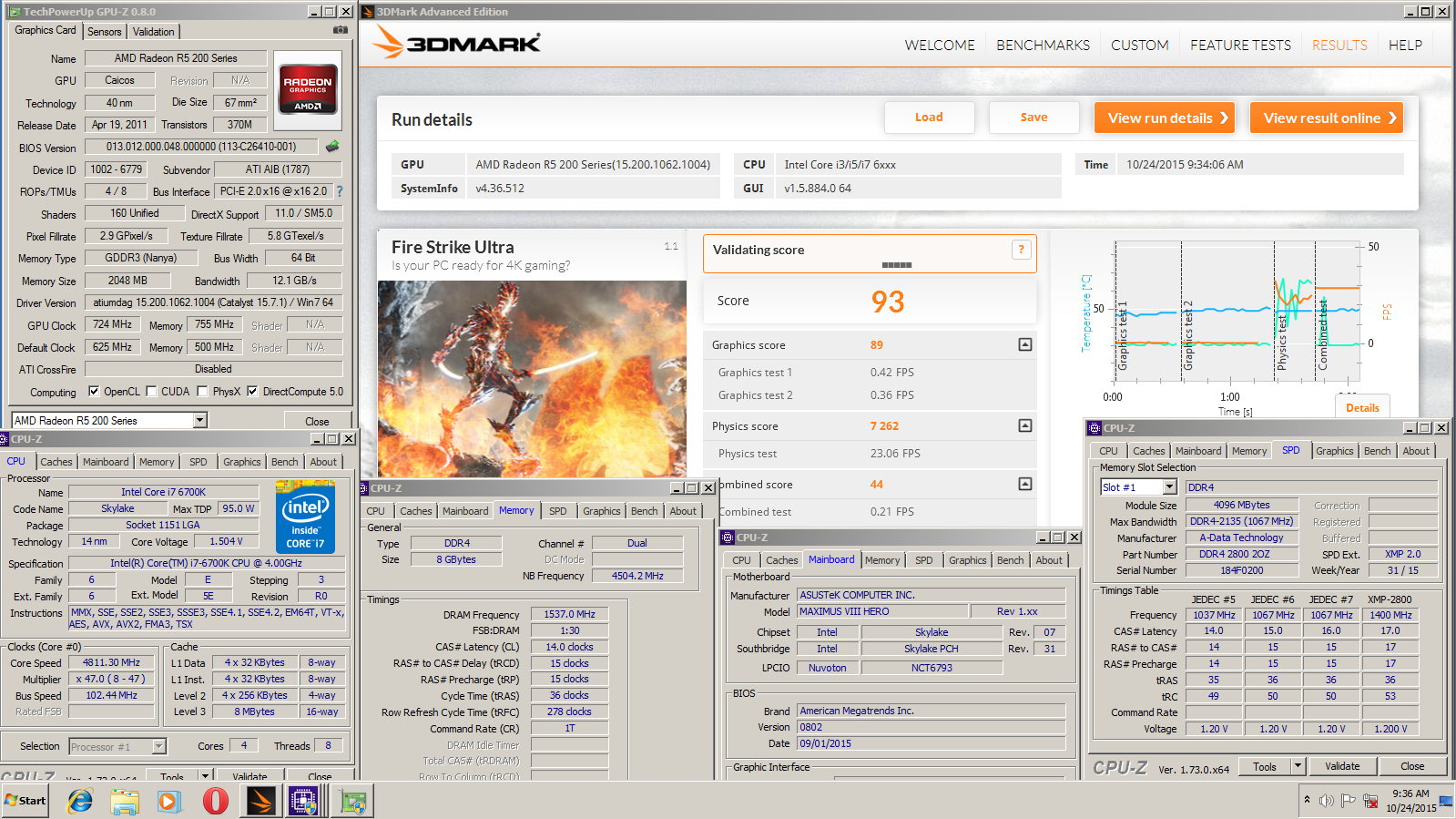Open the Tools dropdown arrow in CPU-Z SPD window

(x=1298, y=766)
